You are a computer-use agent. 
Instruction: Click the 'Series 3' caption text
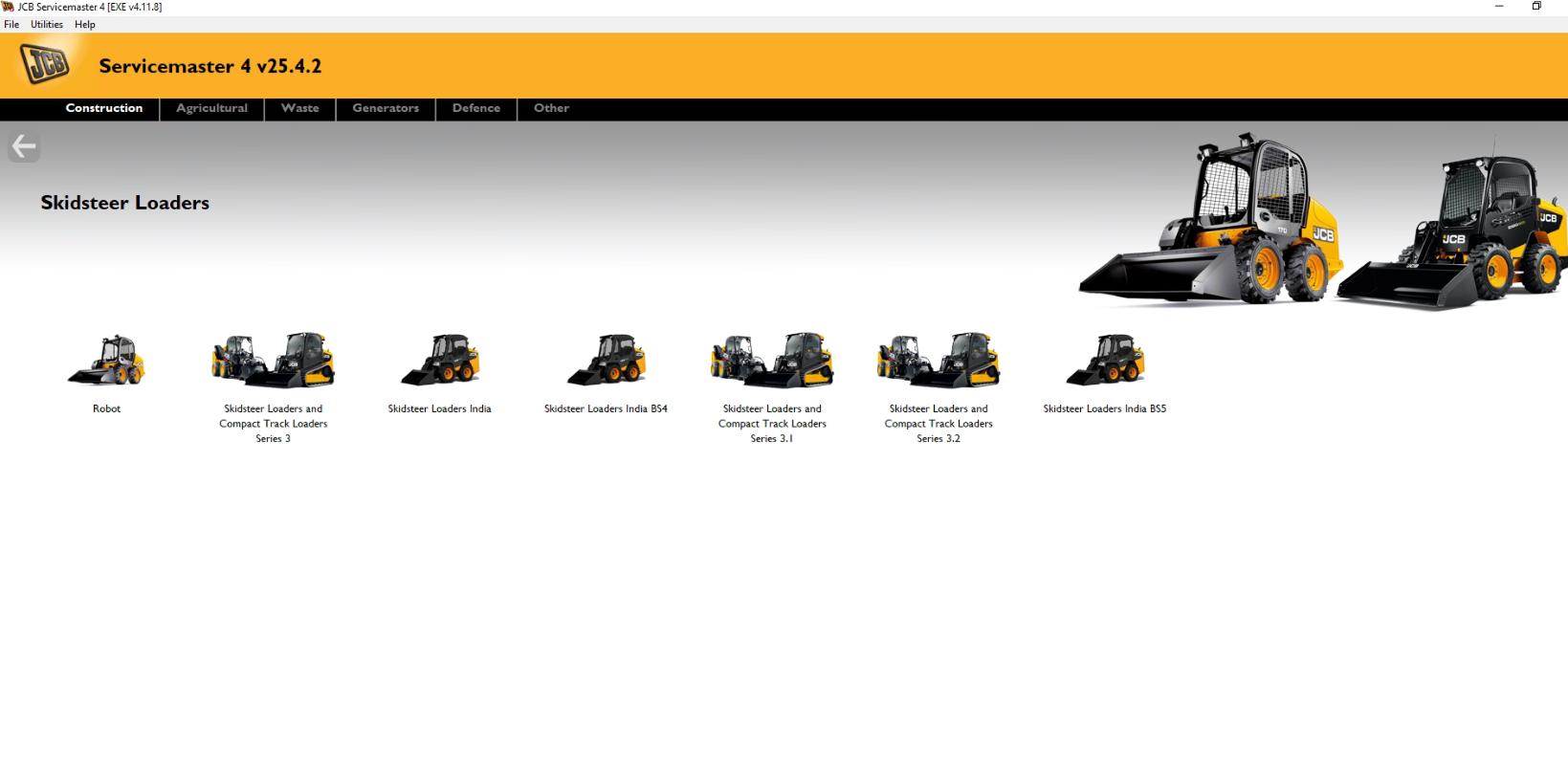(273, 439)
